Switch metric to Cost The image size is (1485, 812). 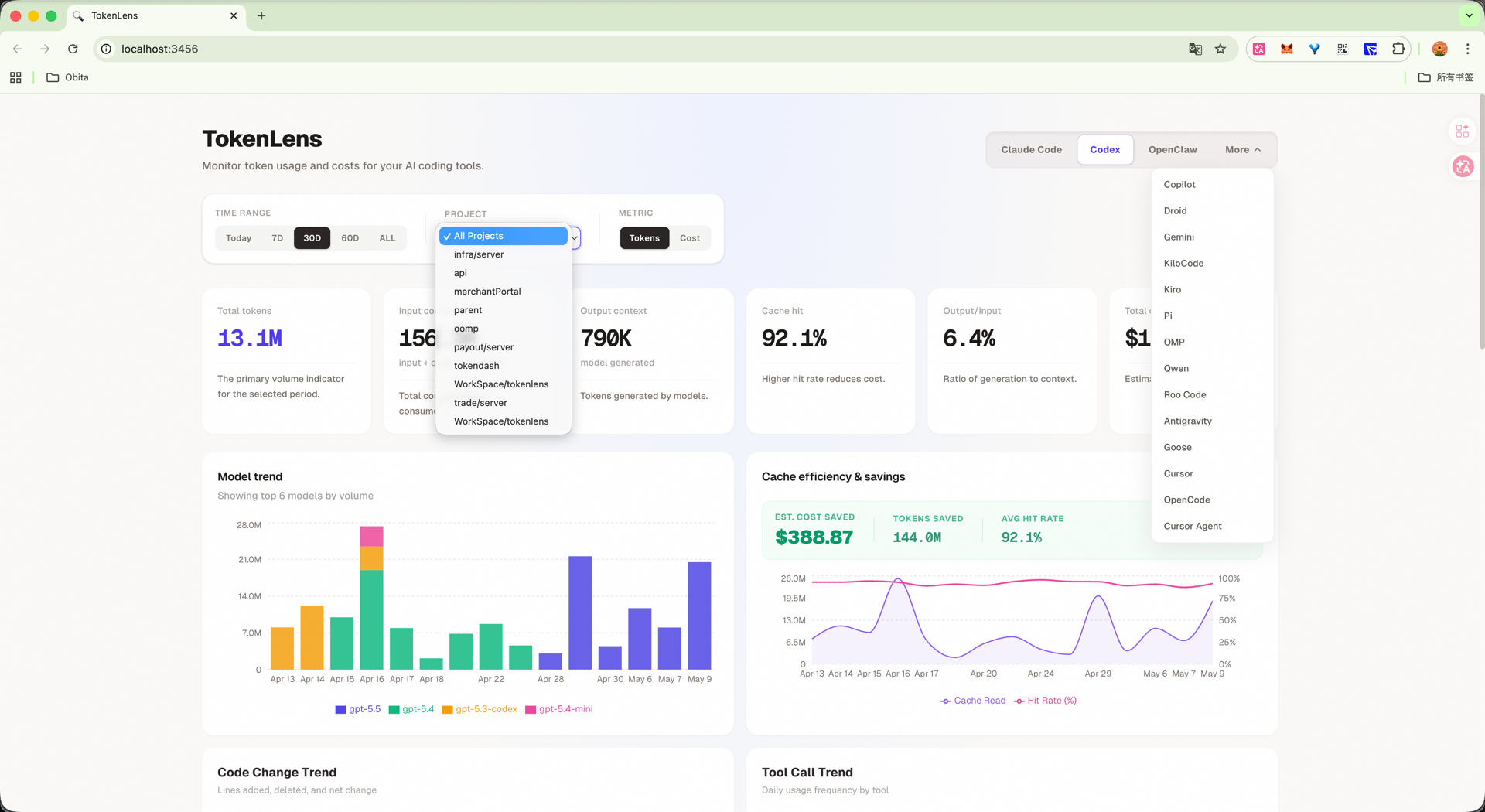[690, 238]
